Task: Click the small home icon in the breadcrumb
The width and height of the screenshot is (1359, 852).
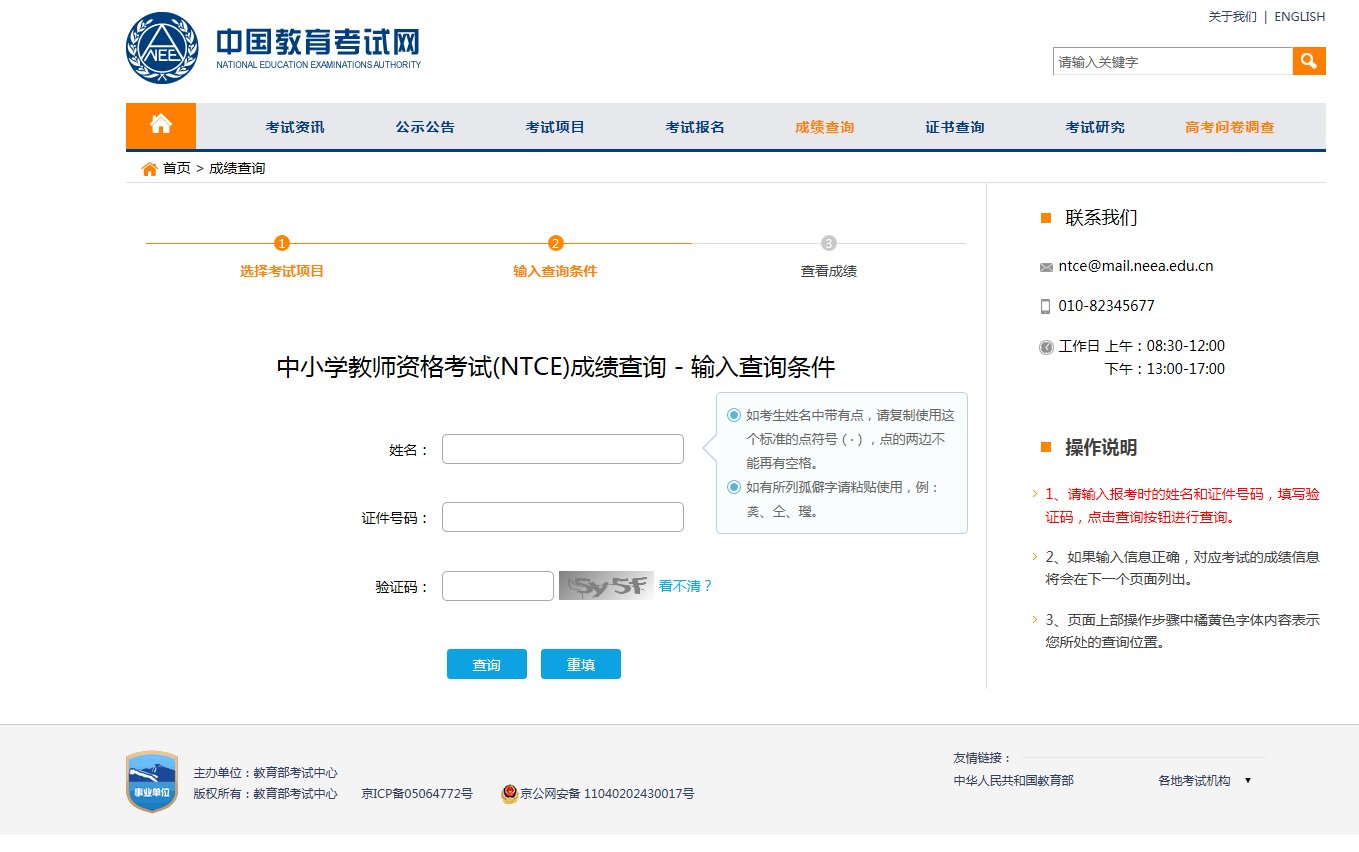Action: 149,168
